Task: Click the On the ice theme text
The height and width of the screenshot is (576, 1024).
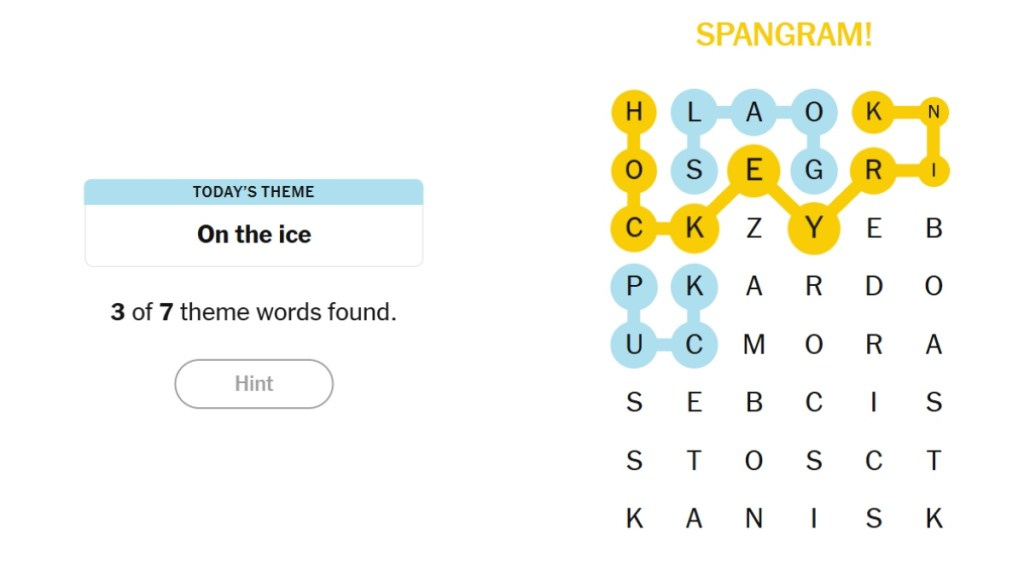Action: [x=253, y=234]
